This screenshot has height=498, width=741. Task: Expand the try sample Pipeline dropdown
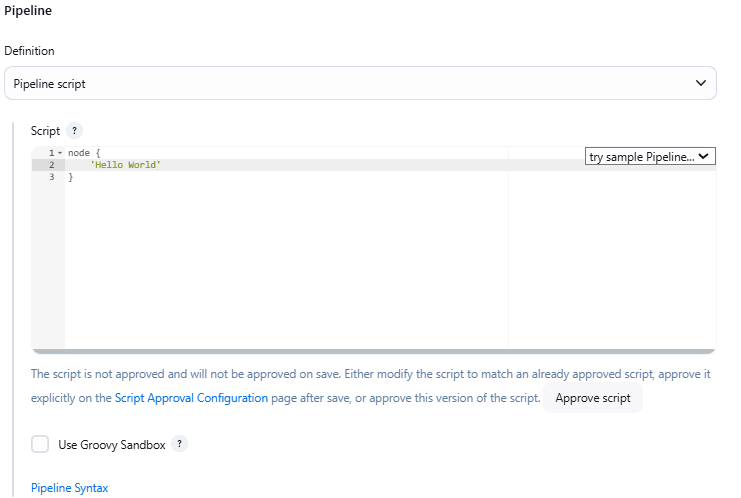coord(650,157)
